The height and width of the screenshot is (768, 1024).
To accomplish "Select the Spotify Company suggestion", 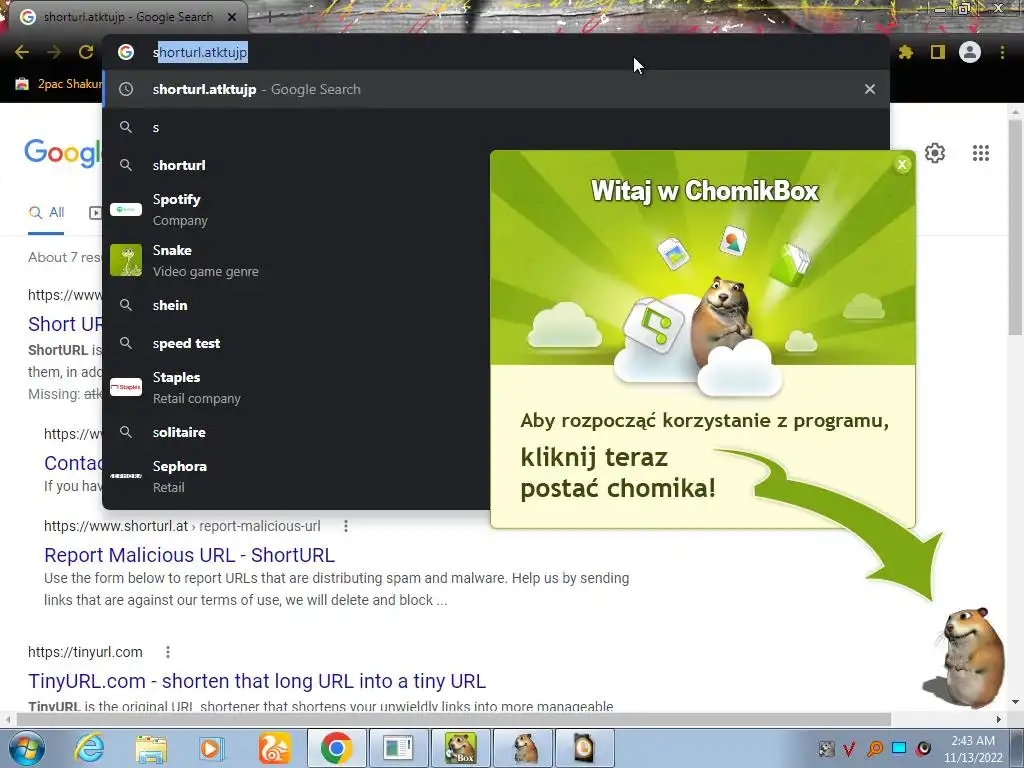I will point(295,210).
